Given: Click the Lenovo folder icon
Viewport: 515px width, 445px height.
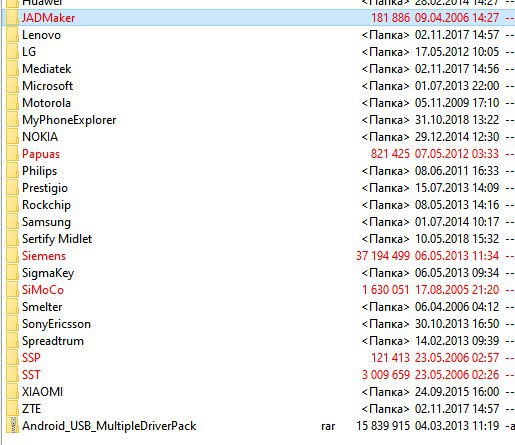Looking at the screenshot, I should (x=12, y=35).
